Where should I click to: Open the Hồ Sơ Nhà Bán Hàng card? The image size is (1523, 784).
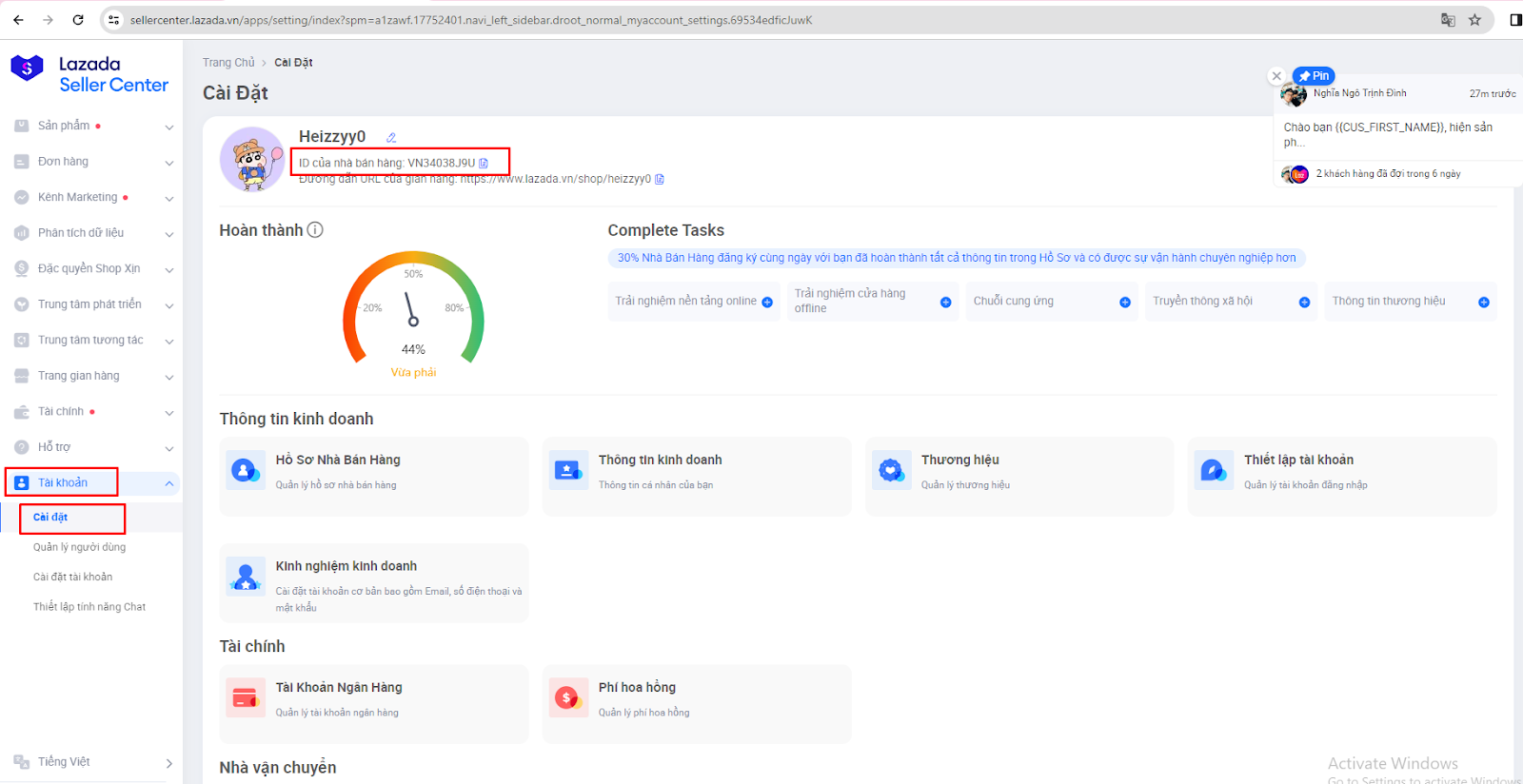pos(374,477)
